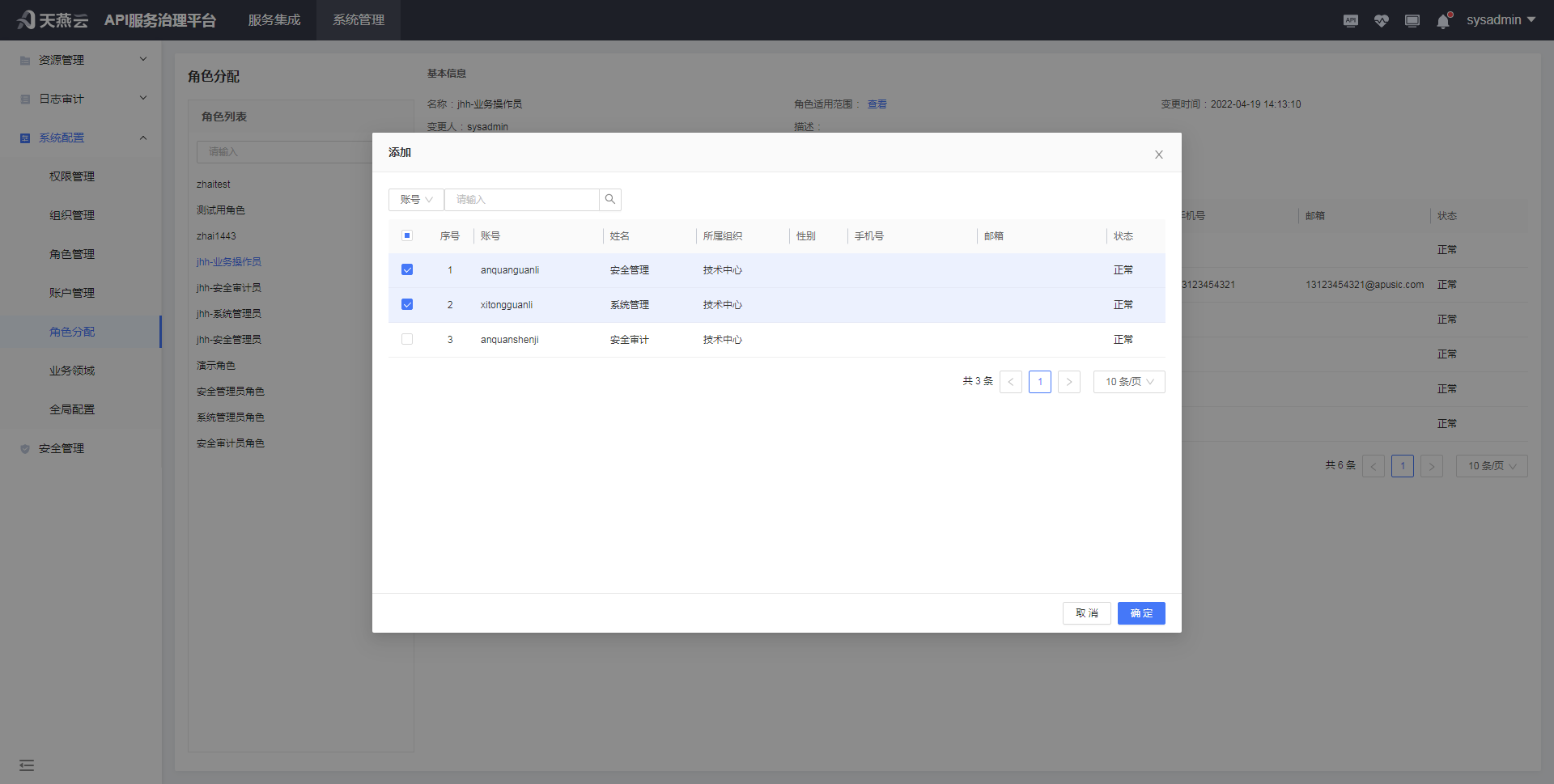Click the 取消 cancel button

pyautogui.click(x=1087, y=612)
